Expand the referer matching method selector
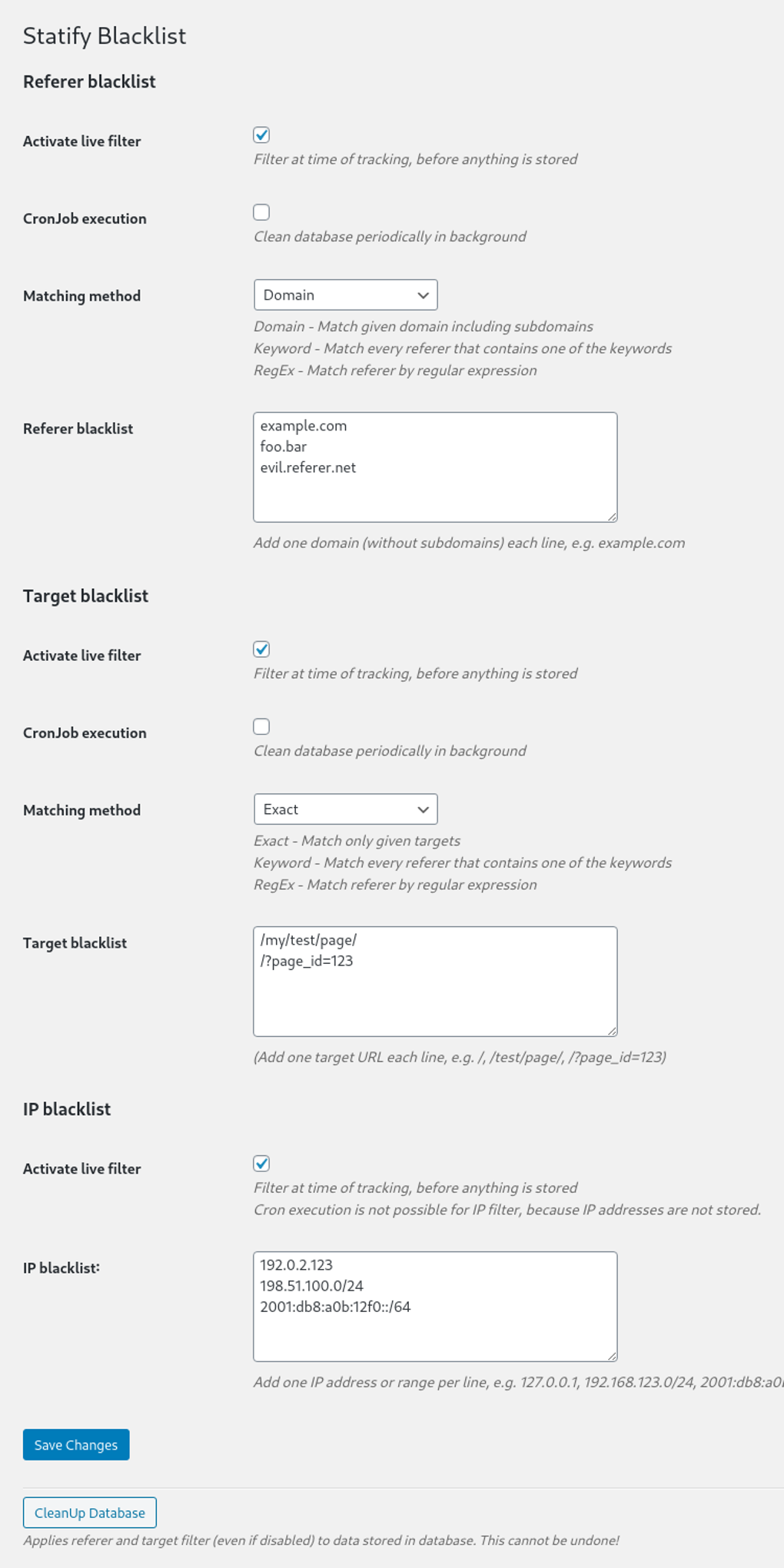The height and width of the screenshot is (1568, 784). pos(345,294)
